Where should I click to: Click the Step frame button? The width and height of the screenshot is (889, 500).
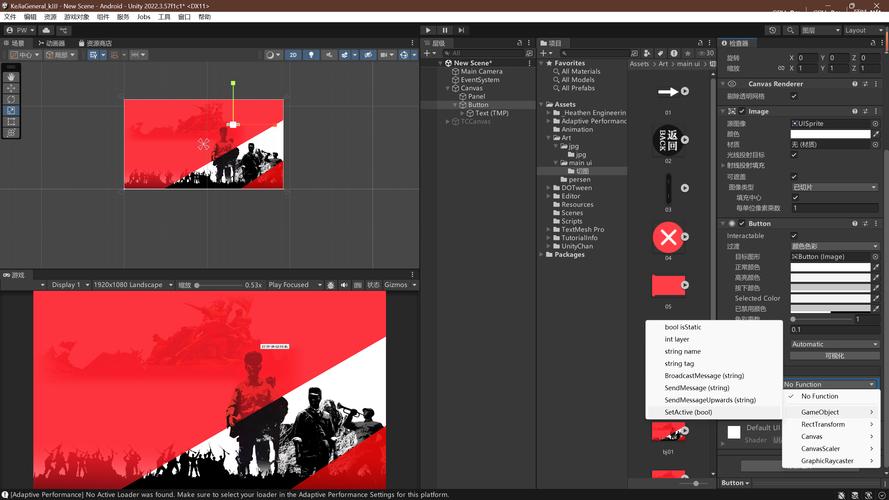point(462,30)
